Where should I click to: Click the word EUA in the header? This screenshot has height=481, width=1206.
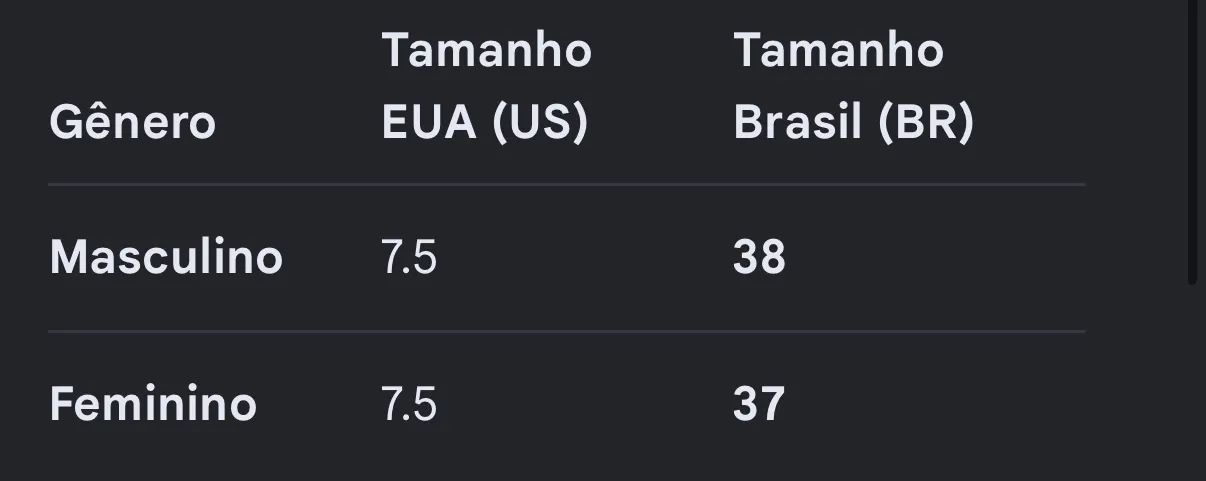[x=430, y=123]
